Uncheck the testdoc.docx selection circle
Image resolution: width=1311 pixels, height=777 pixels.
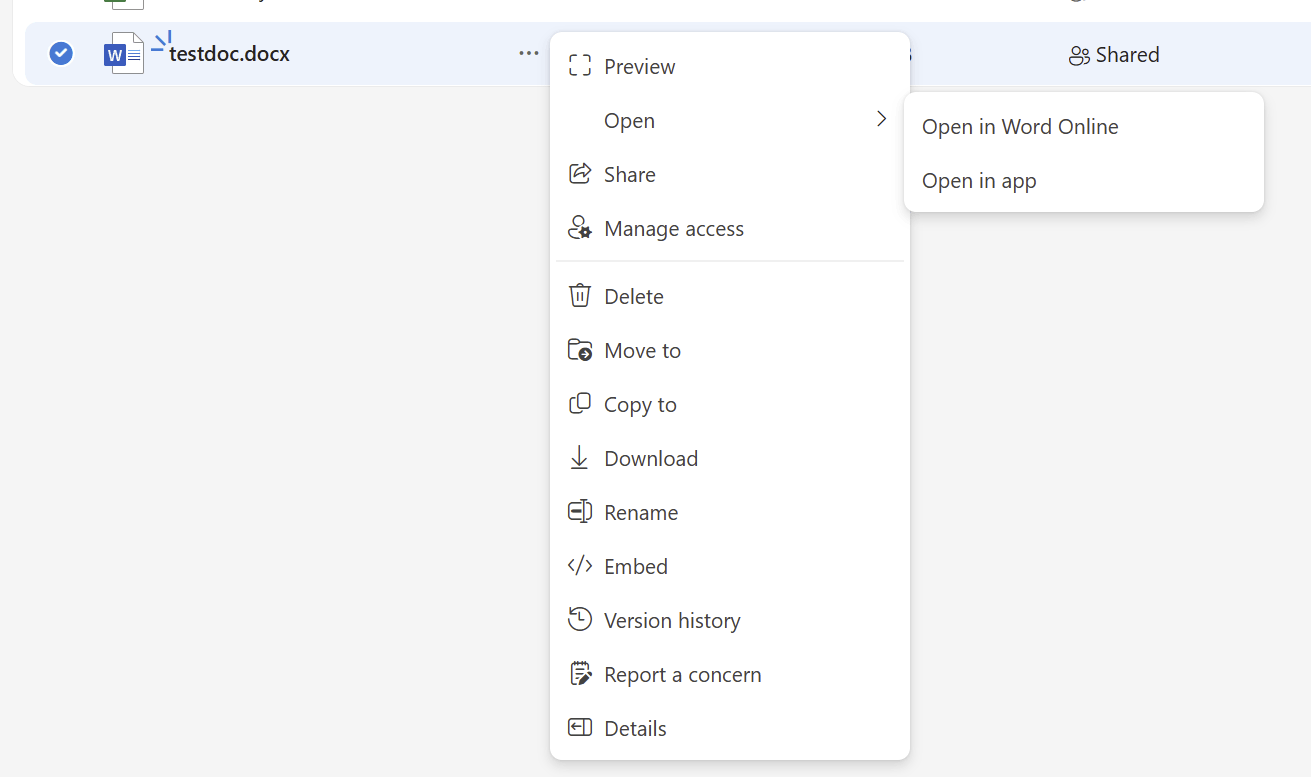61,53
